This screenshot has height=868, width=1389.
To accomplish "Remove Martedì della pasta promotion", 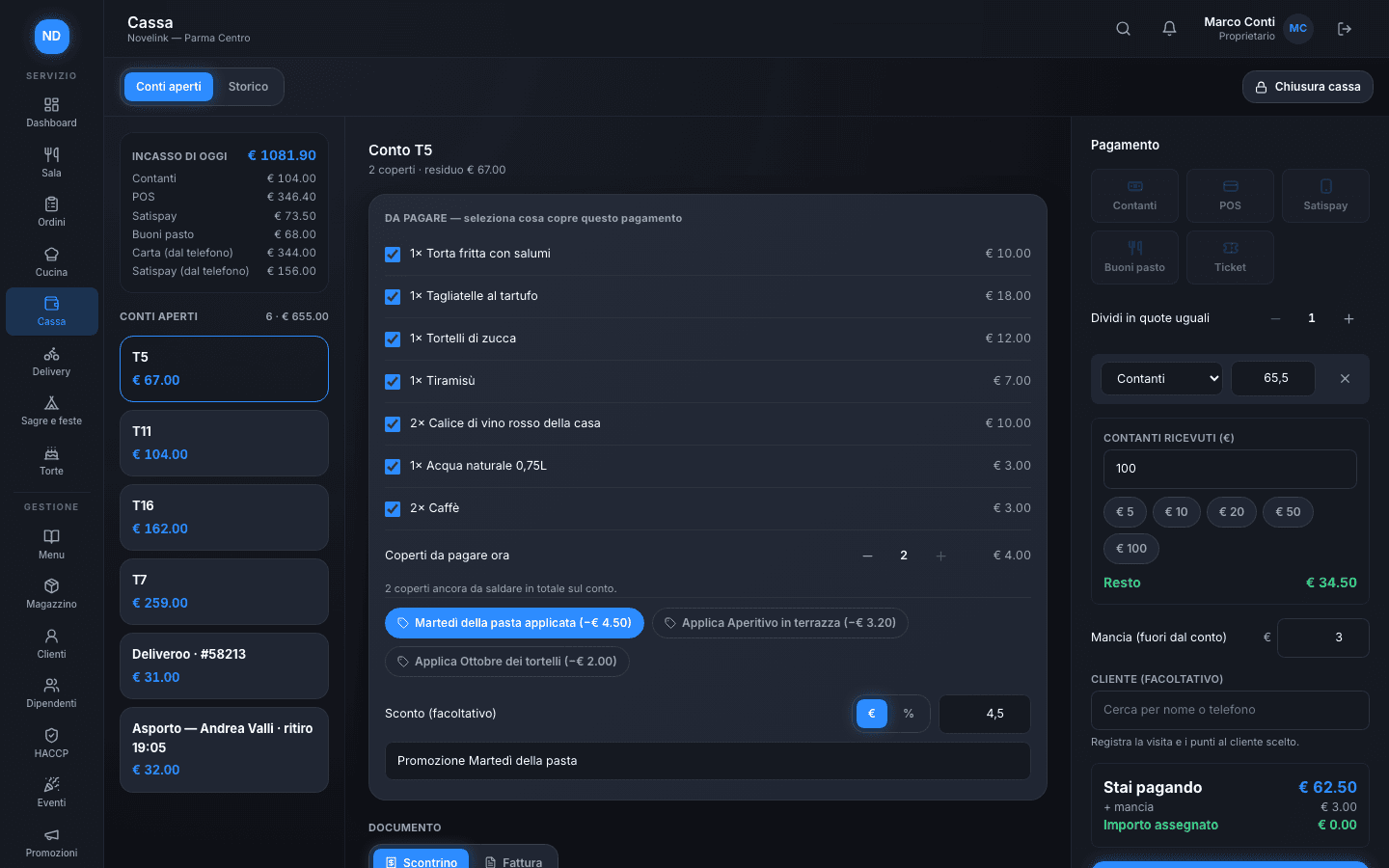I will (514, 623).
